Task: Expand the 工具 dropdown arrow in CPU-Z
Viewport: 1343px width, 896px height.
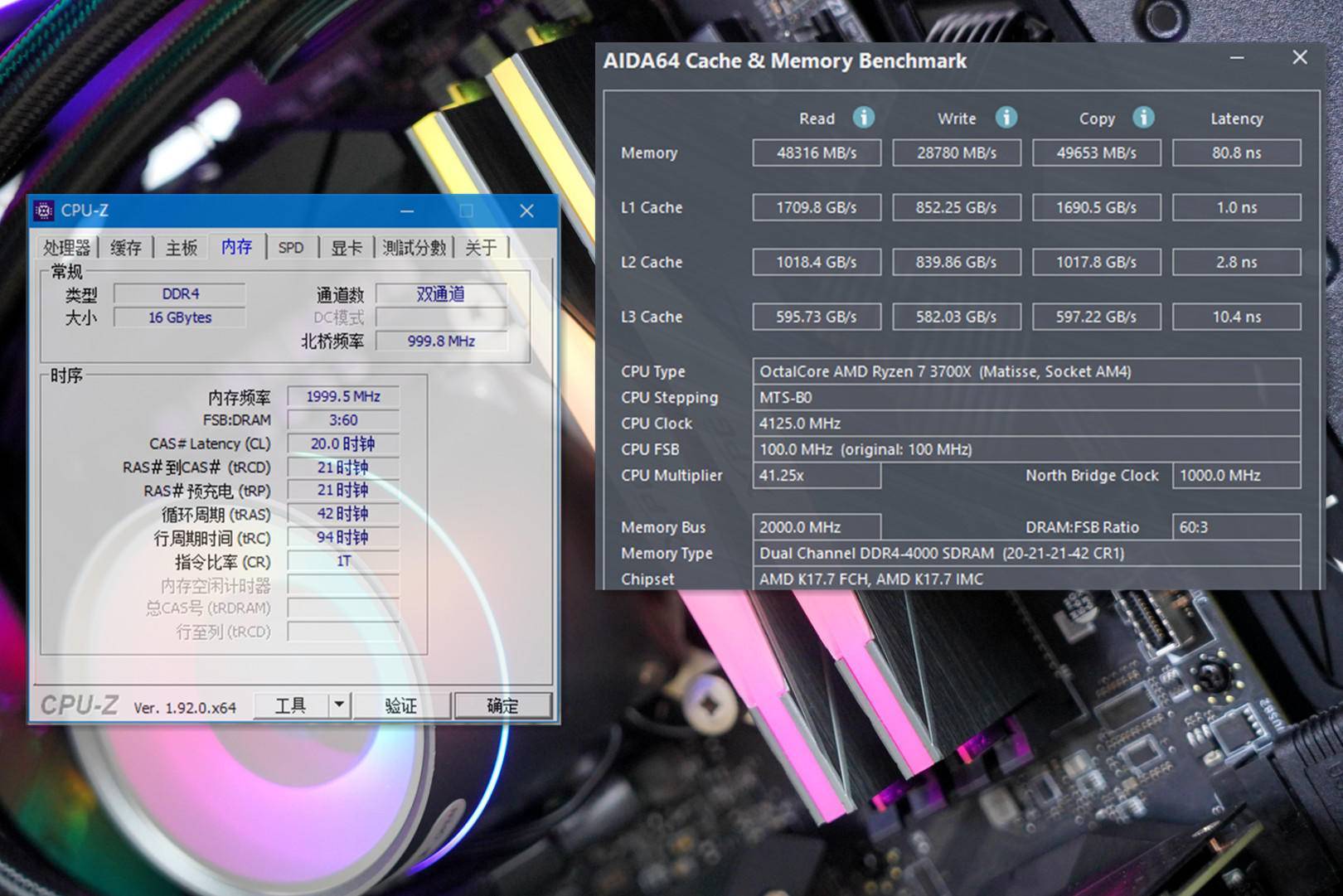Action: tap(339, 705)
